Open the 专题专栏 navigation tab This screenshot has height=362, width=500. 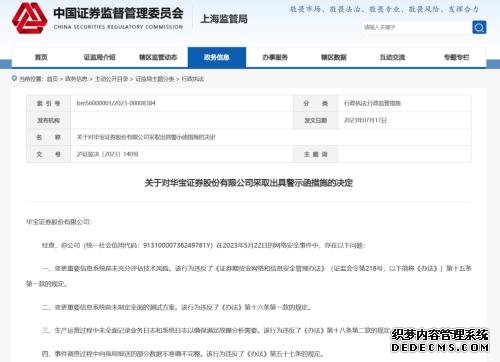click(x=456, y=57)
